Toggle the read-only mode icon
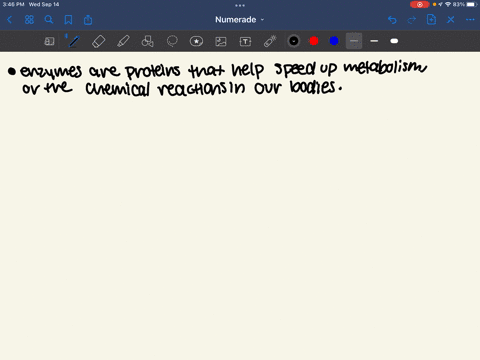 coord(49,41)
